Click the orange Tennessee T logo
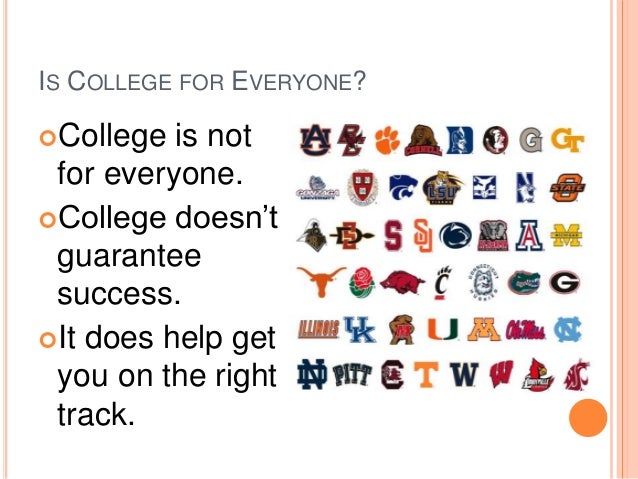638x479 pixels. (x=426, y=374)
